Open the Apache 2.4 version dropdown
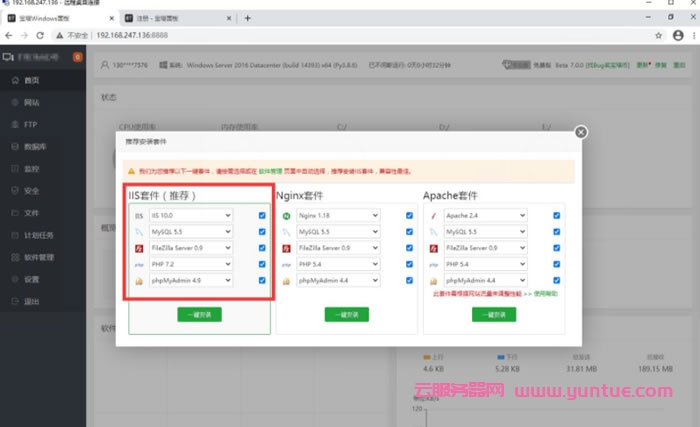The width and height of the screenshot is (700, 427). (485, 215)
